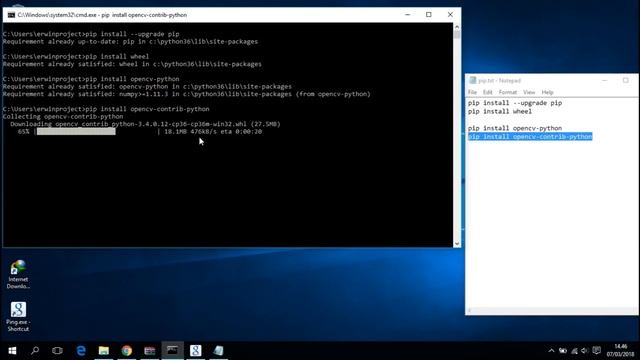The width and height of the screenshot is (640, 360).
Task: Show hidden system tray icons
Action: pyautogui.click(x=551, y=351)
